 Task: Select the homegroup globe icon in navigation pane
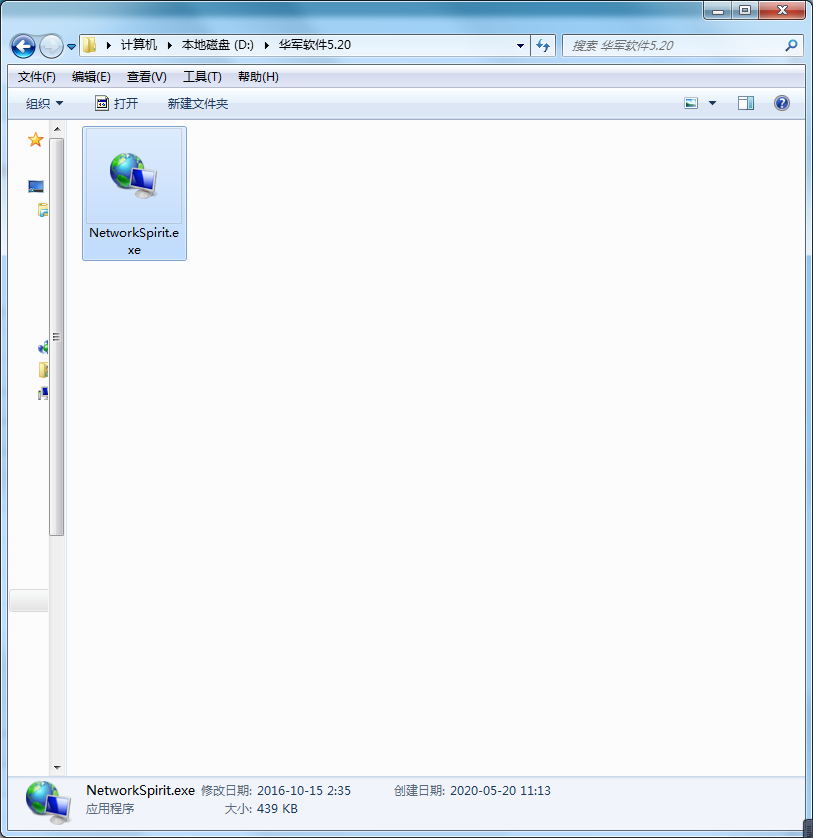coord(43,348)
